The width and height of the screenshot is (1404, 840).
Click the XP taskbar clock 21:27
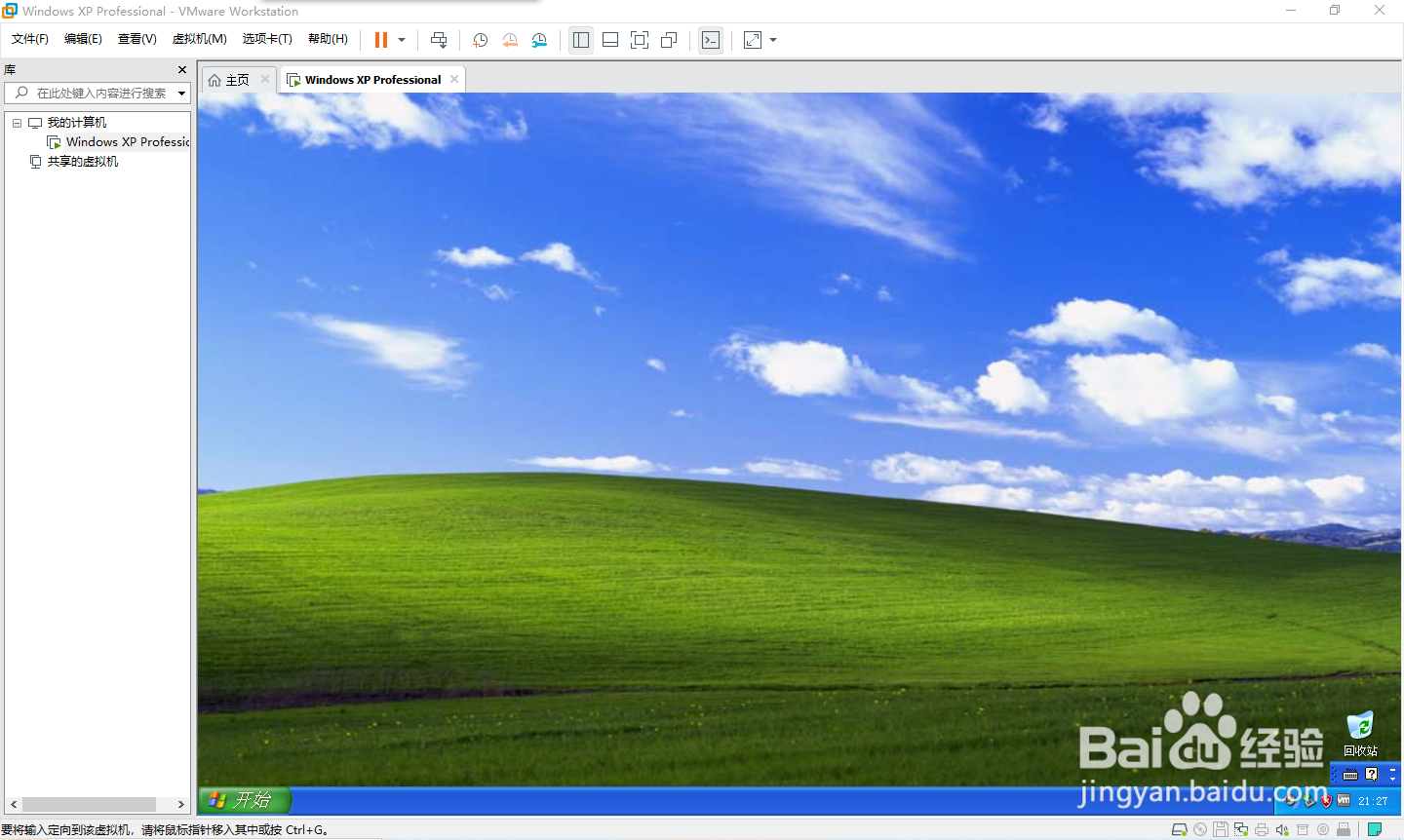coord(1373,801)
